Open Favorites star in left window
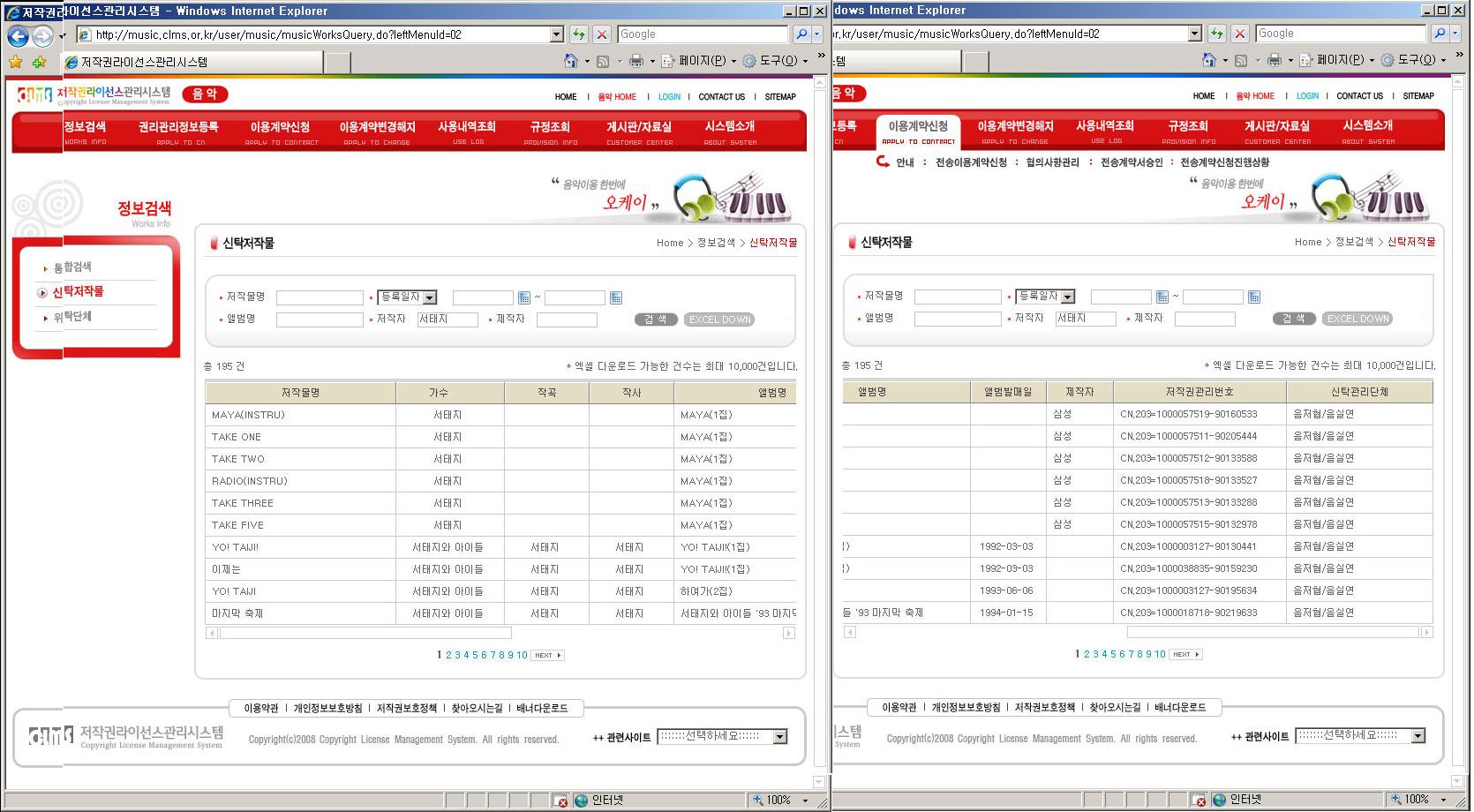 pos(16,62)
